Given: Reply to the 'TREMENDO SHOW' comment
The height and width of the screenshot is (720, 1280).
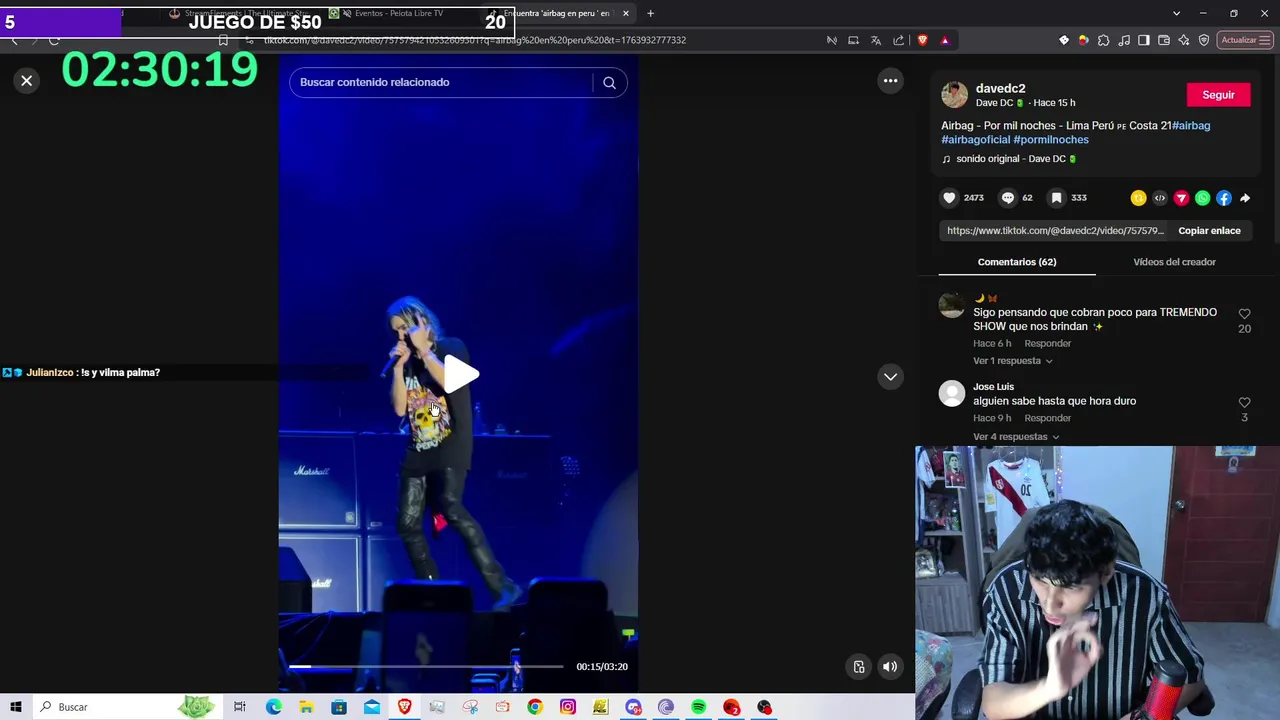Looking at the screenshot, I should click(x=1047, y=344).
